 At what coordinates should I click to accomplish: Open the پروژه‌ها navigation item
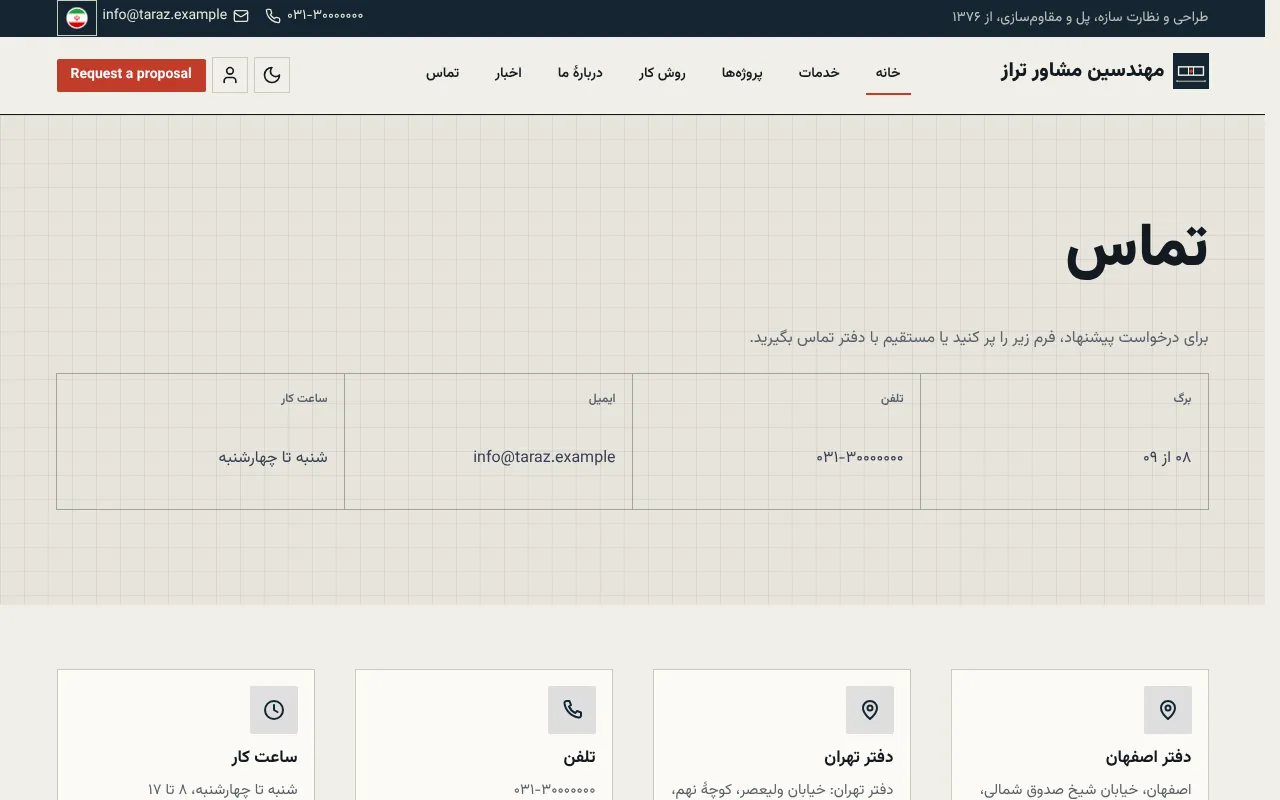[x=742, y=73]
